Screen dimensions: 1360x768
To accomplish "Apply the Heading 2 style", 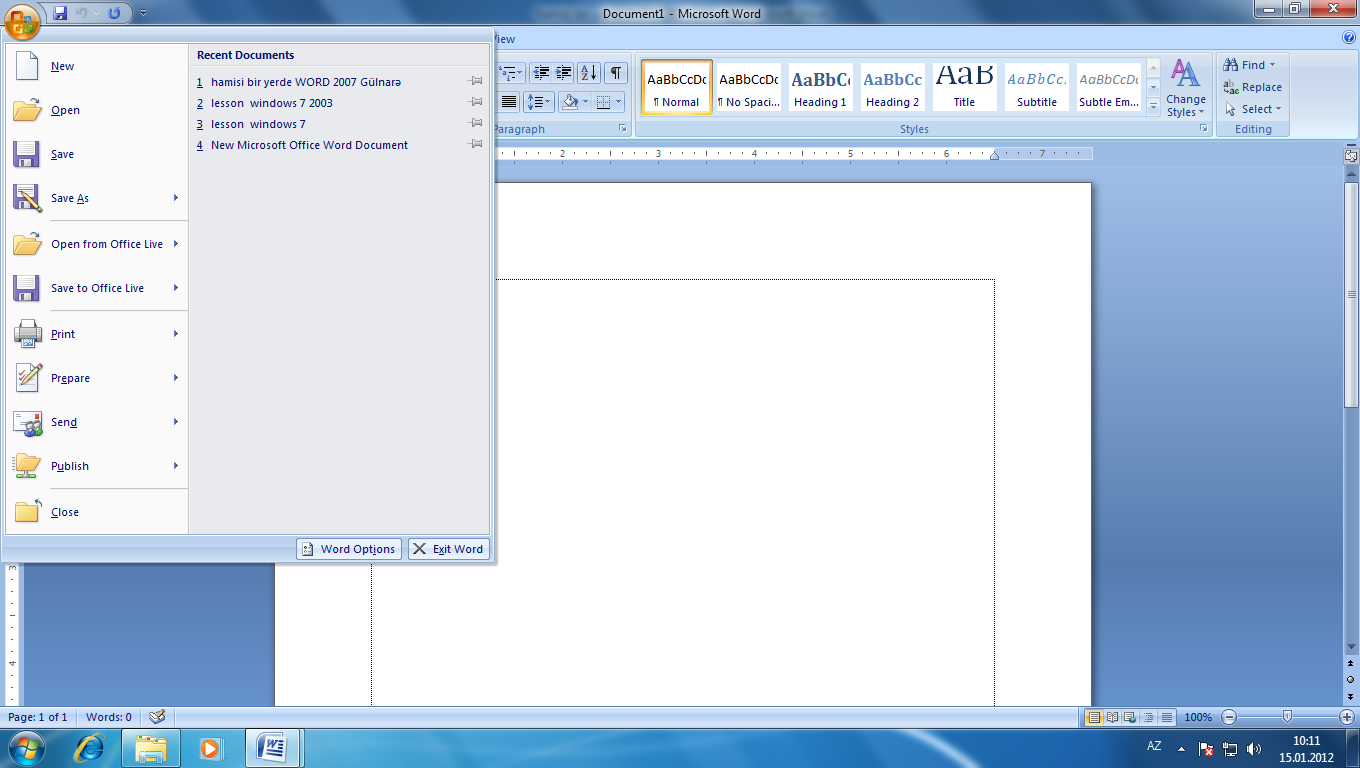I will click(x=893, y=87).
